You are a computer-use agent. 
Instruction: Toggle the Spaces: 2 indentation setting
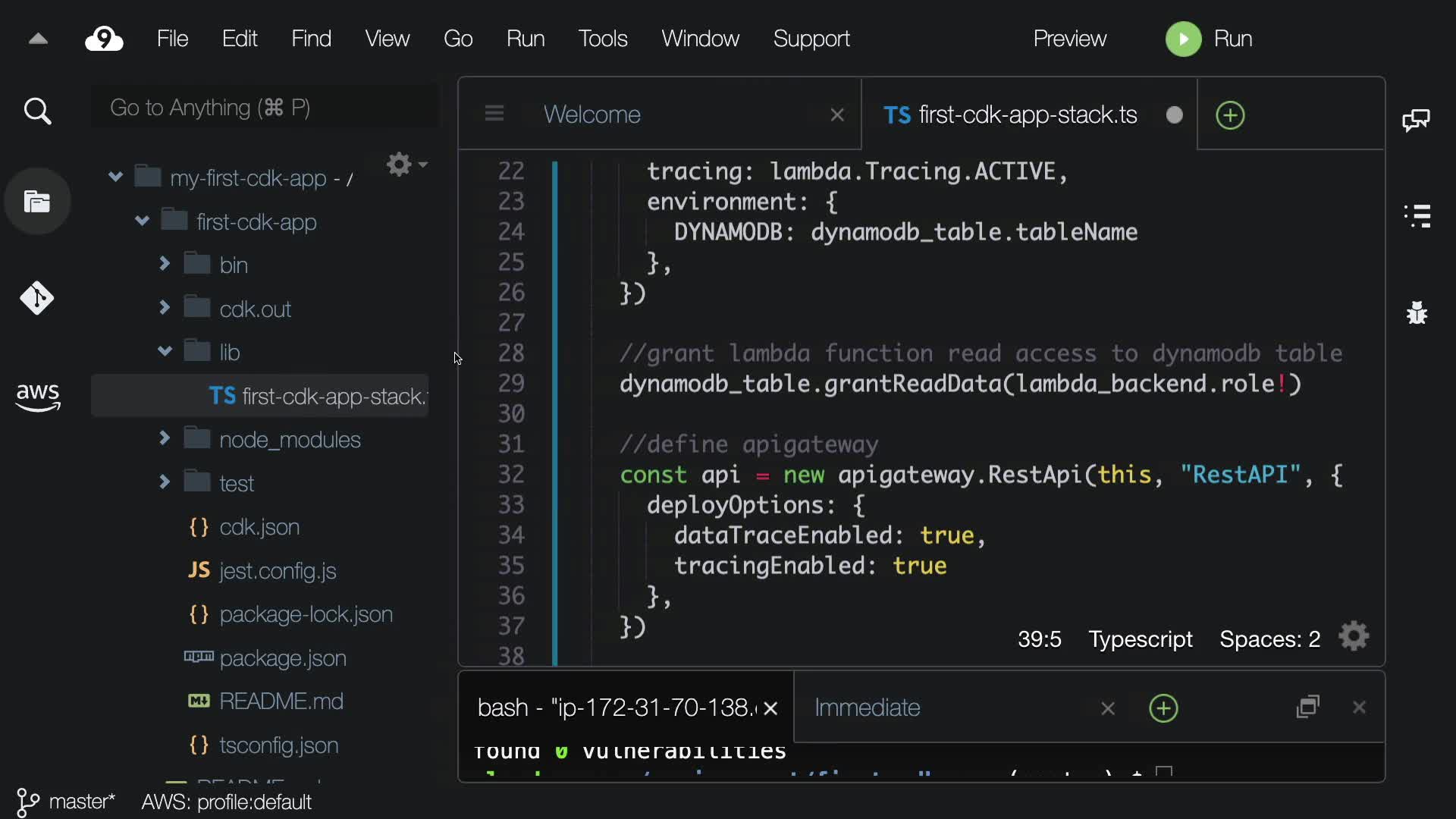[1269, 639]
